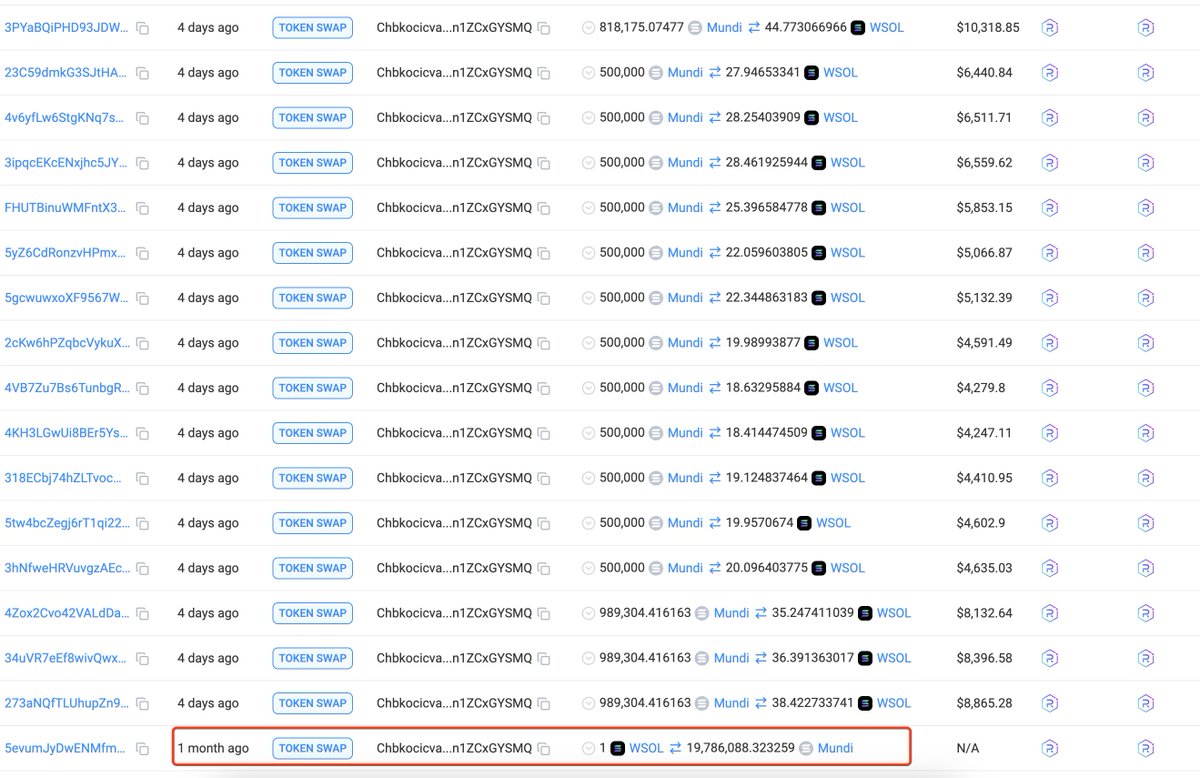The width and height of the screenshot is (1200, 778).
Task: Click Chbkocicva...n1ZCxGYSMQ address in $6,440.84 row
Action: pos(454,73)
